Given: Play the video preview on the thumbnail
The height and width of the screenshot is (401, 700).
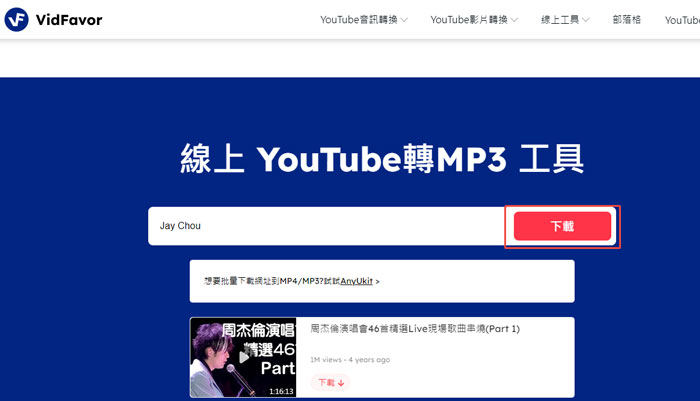Looking at the screenshot, I should coord(243,357).
